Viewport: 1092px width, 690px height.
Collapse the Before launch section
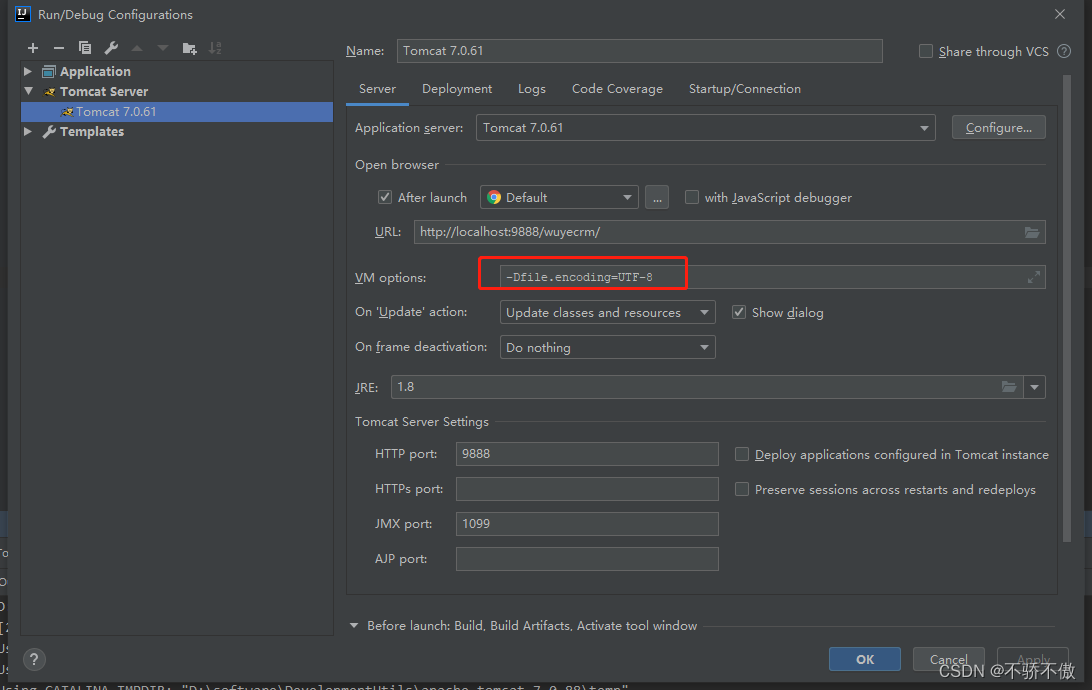point(354,625)
